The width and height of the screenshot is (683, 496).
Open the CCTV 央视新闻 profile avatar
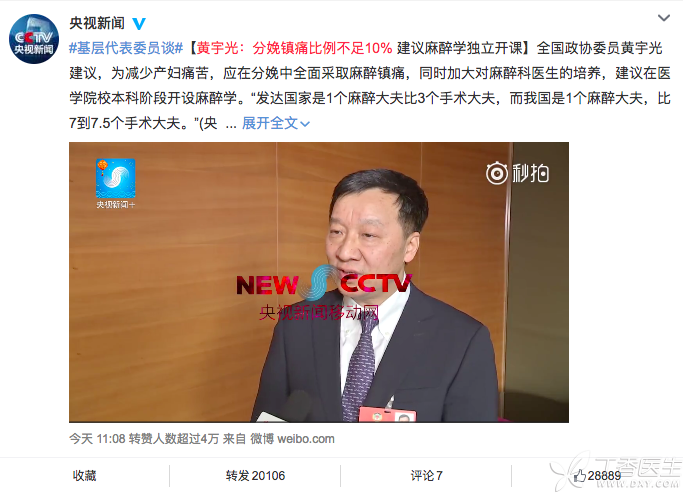coord(34,39)
